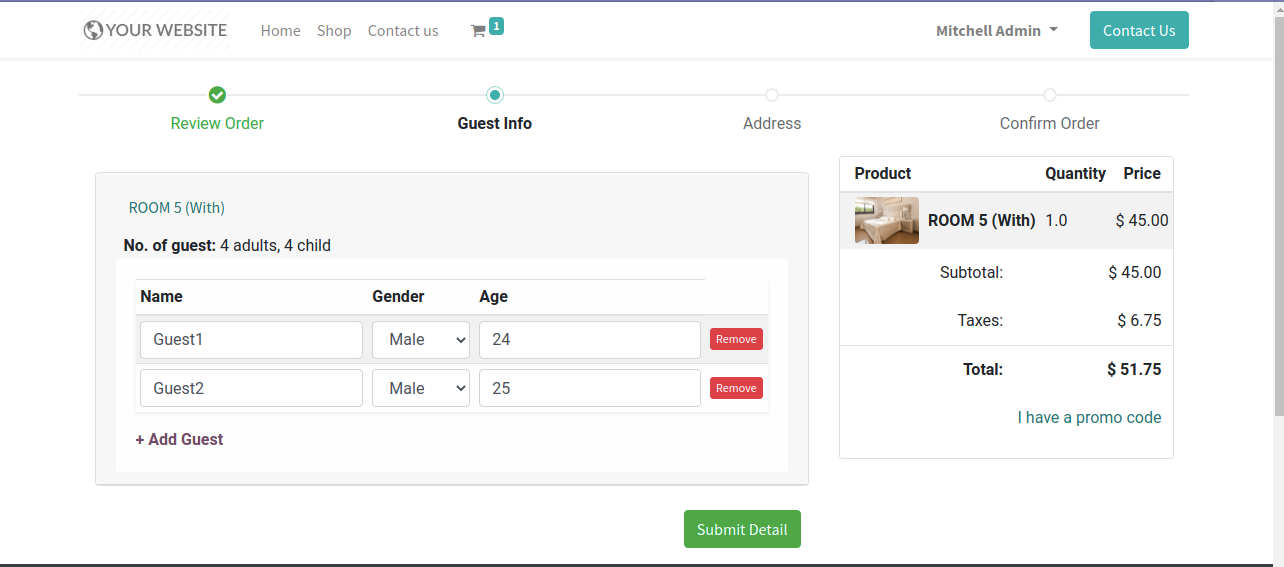This screenshot has width=1284, height=567.
Task: Go to the Home menu item
Action: click(x=280, y=31)
